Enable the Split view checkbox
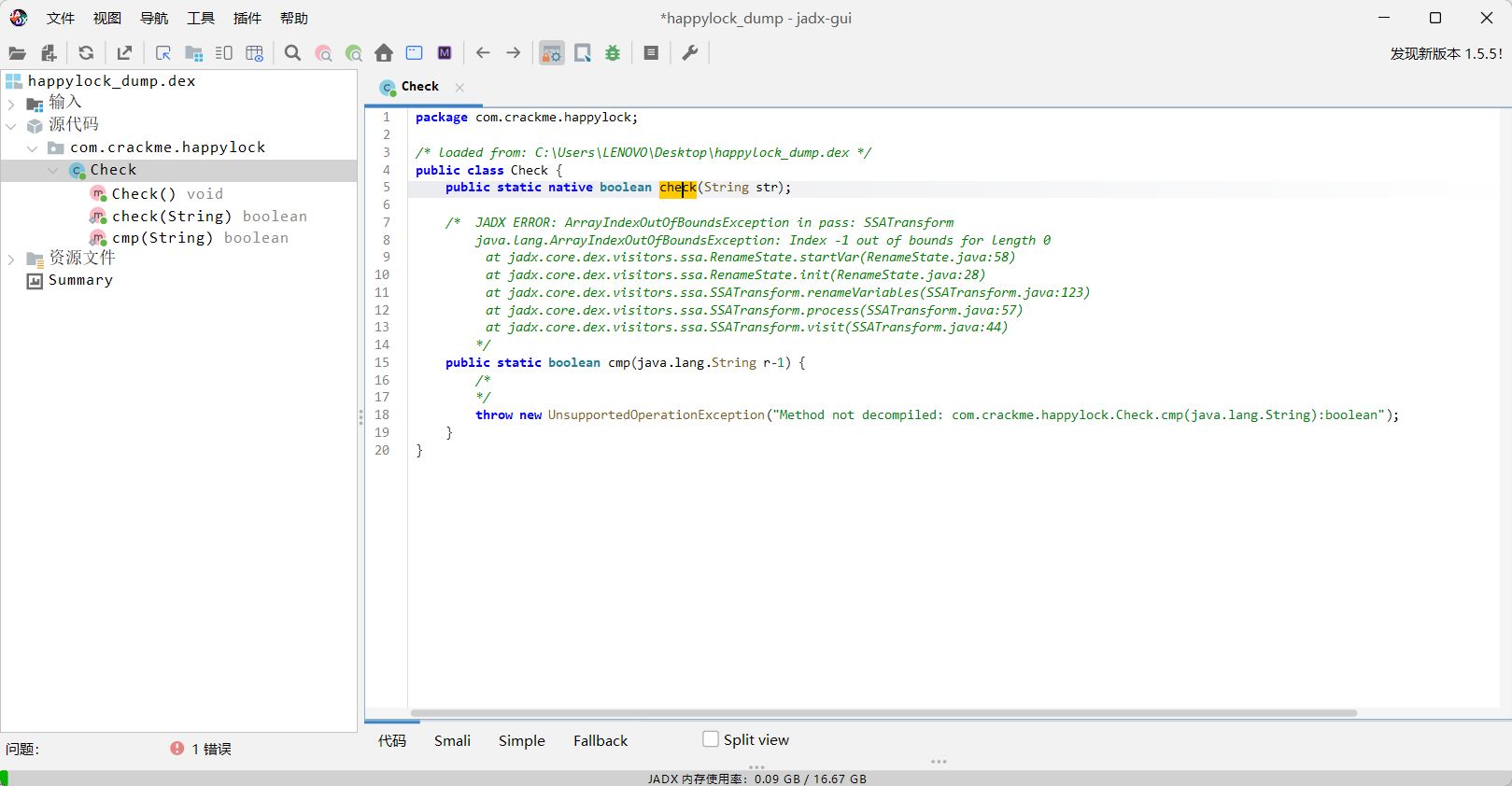Viewport: 1512px width, 786px height. [x=711, y=739]
